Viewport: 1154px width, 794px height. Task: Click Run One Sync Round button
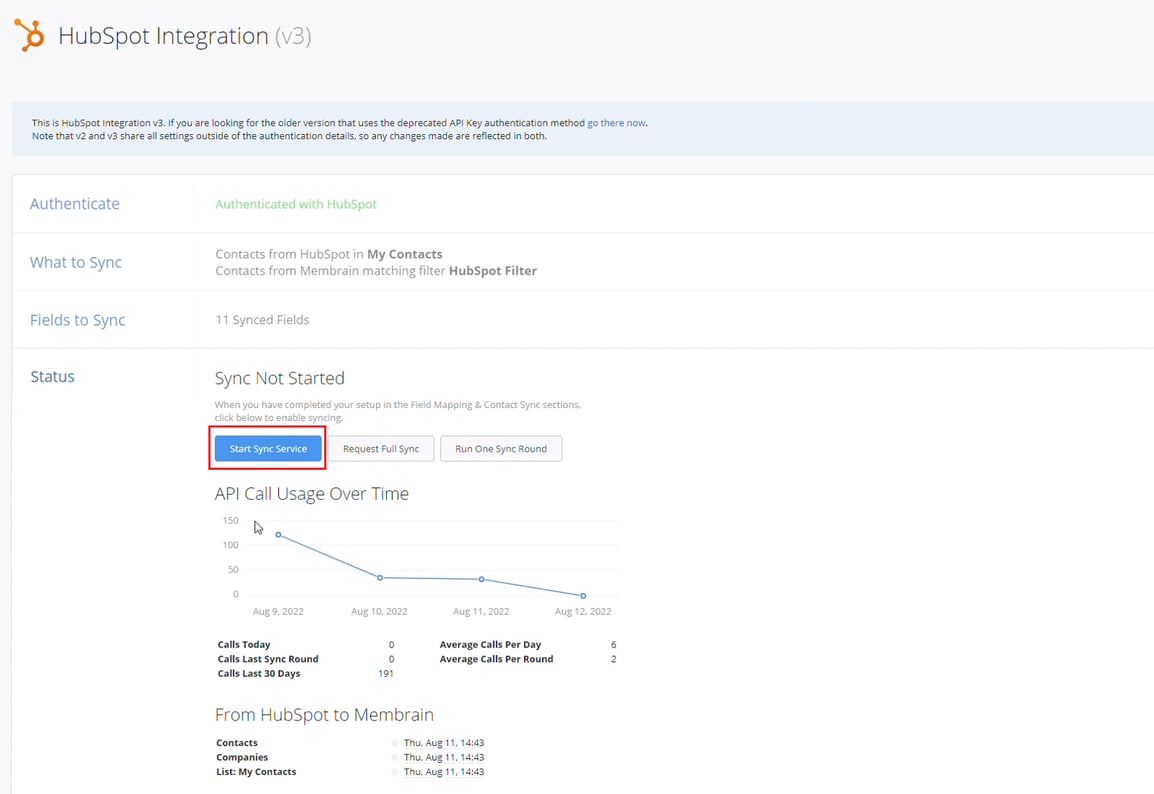[x=500, y=449]
